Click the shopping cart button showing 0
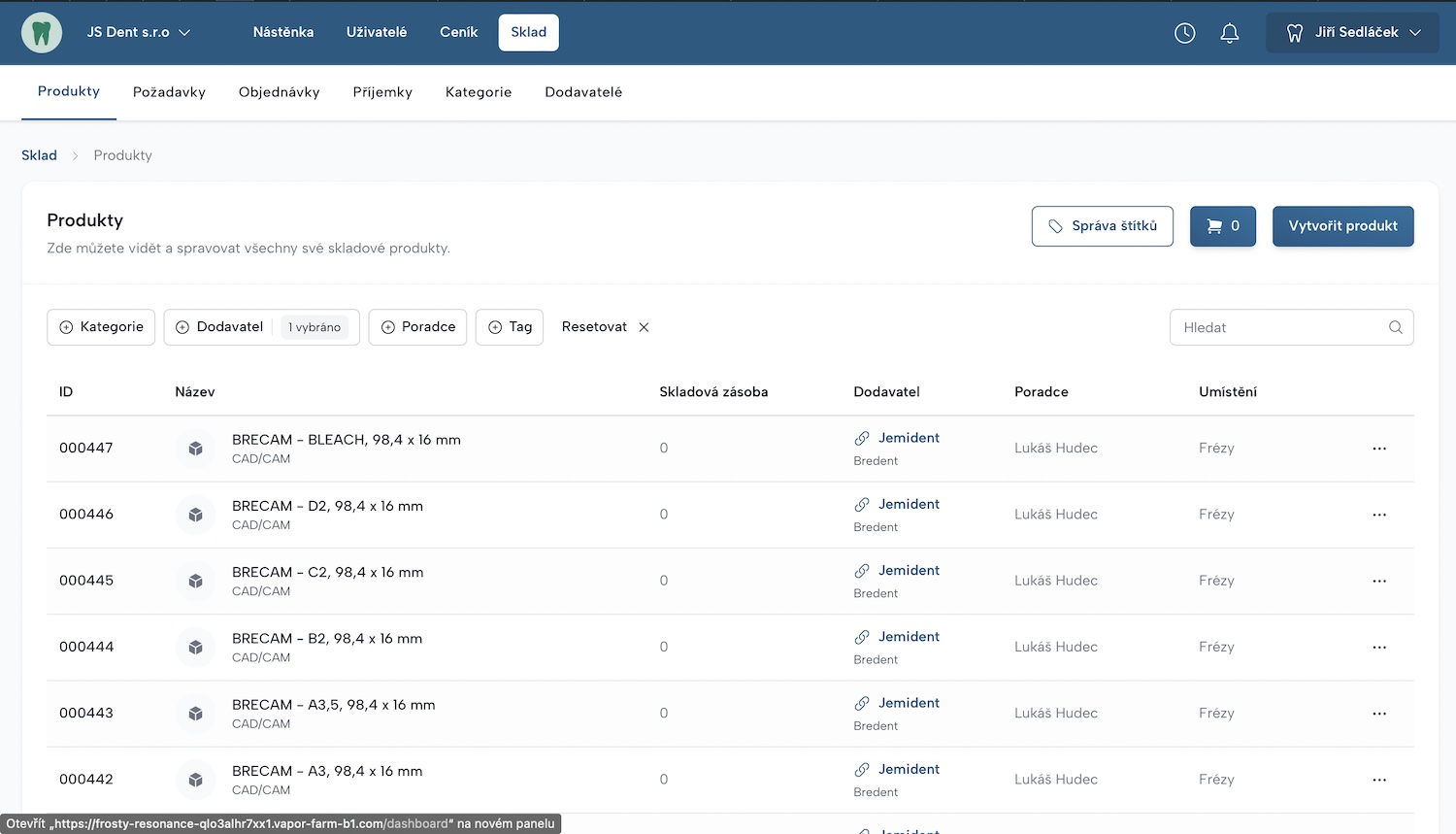 pyautogui.click(x=1223, y=226)
